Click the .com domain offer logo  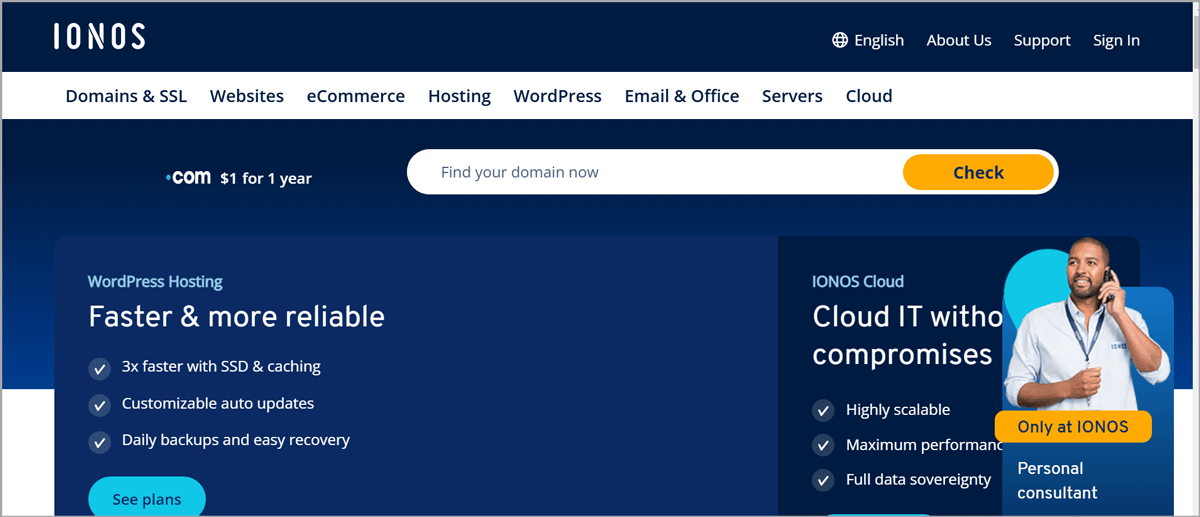[188, 178]
